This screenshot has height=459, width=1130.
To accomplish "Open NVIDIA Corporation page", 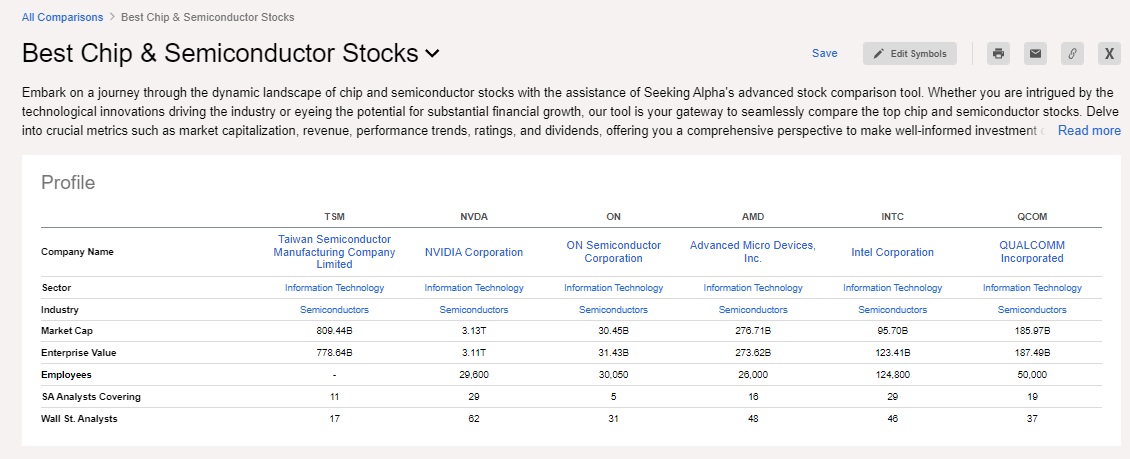I will point(474,252).
